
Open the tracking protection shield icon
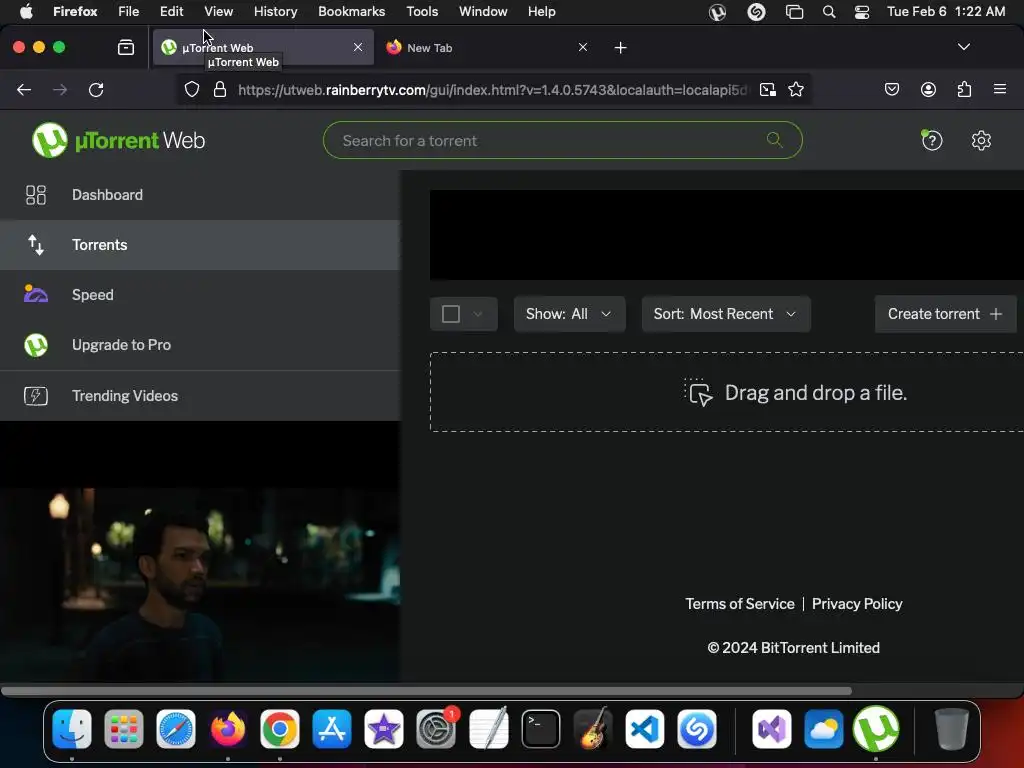click(191, 89)
